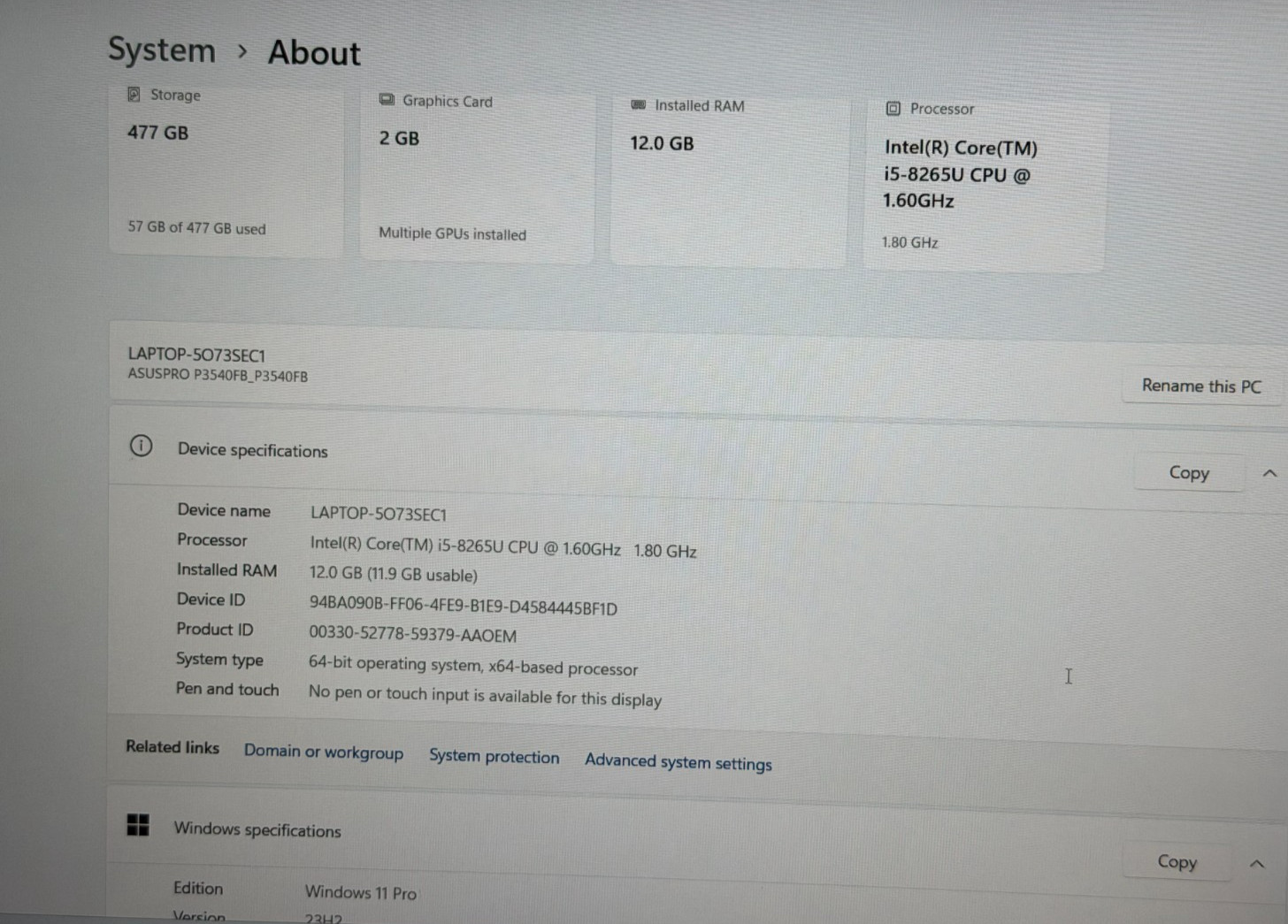Click the Device specifications heading

253,450
